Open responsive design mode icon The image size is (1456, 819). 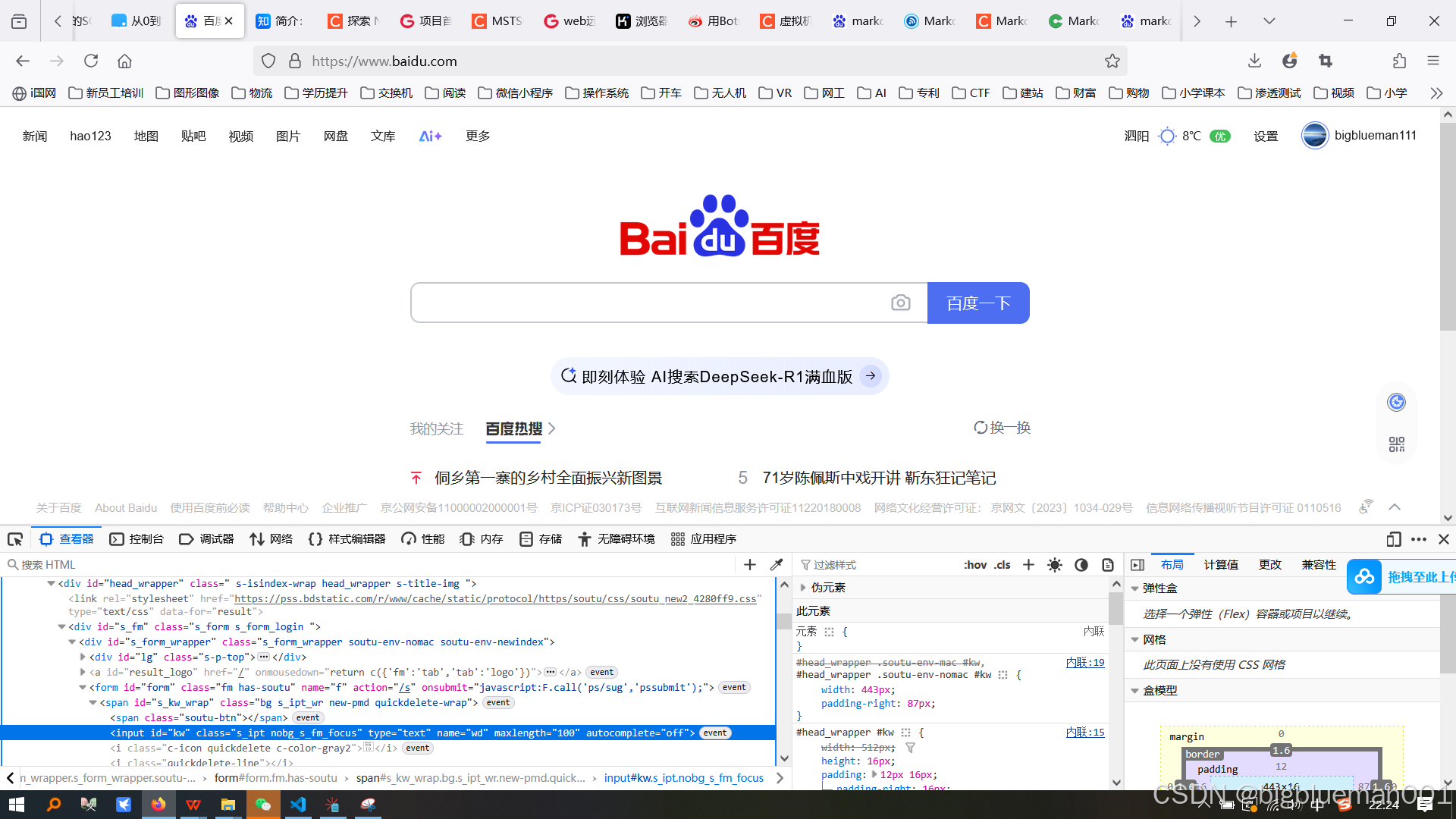(1393, 539)
